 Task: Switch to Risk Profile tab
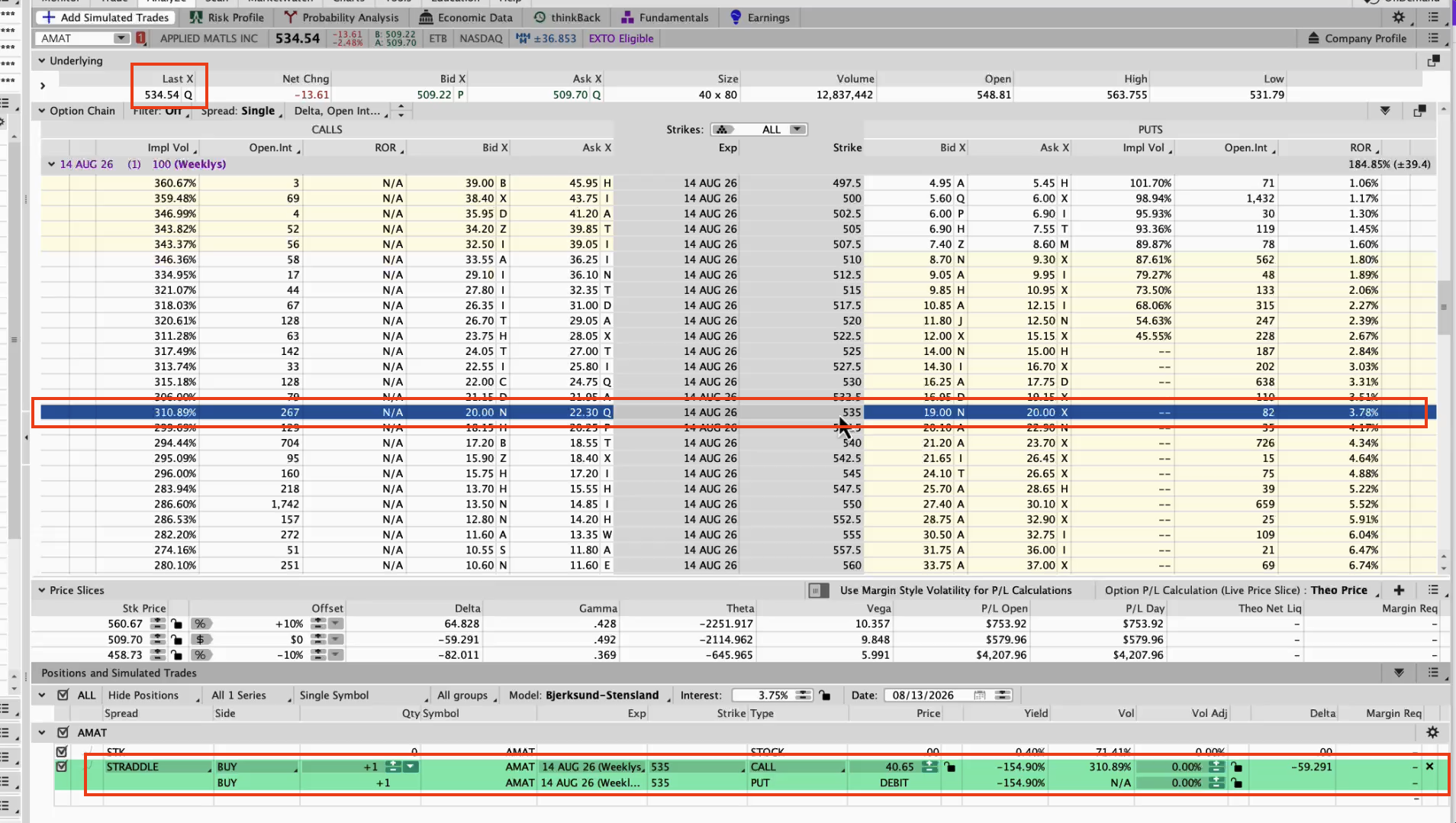pyautogui.click(x=227, y=18)
